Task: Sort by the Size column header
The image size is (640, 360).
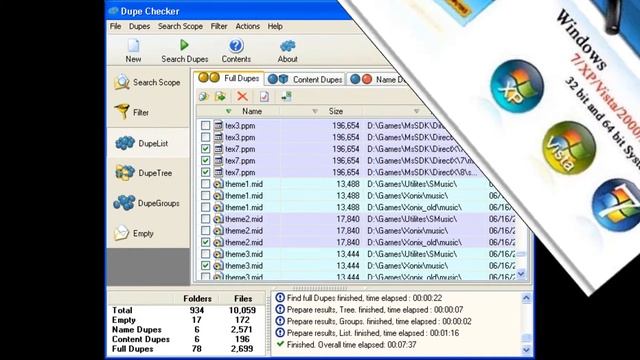Action: [336, 111]
